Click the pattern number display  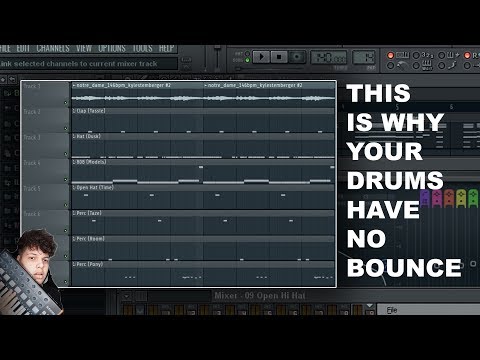(x=364, y=58)
